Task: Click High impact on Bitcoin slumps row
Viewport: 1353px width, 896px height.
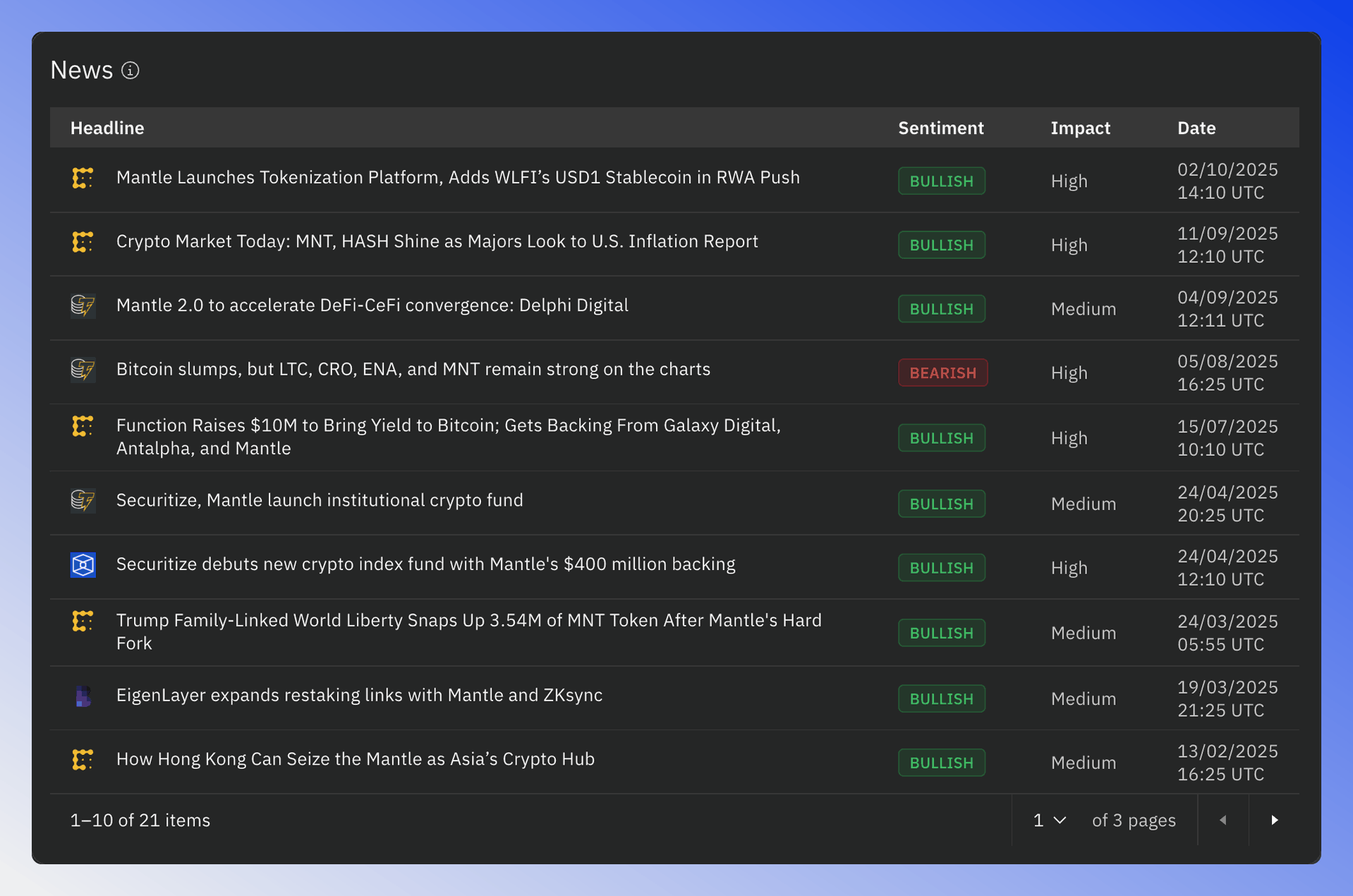Action: tap(1069, 373)
